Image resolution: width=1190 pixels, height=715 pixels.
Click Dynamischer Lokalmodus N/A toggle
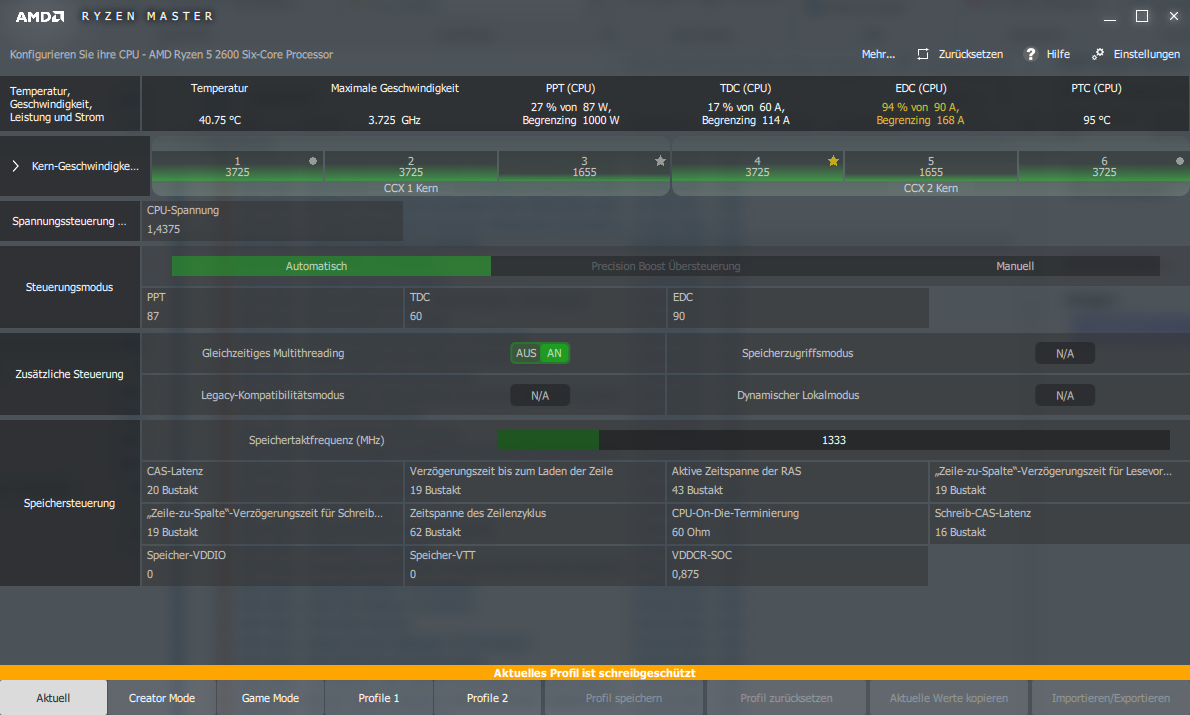point(1065,395)
